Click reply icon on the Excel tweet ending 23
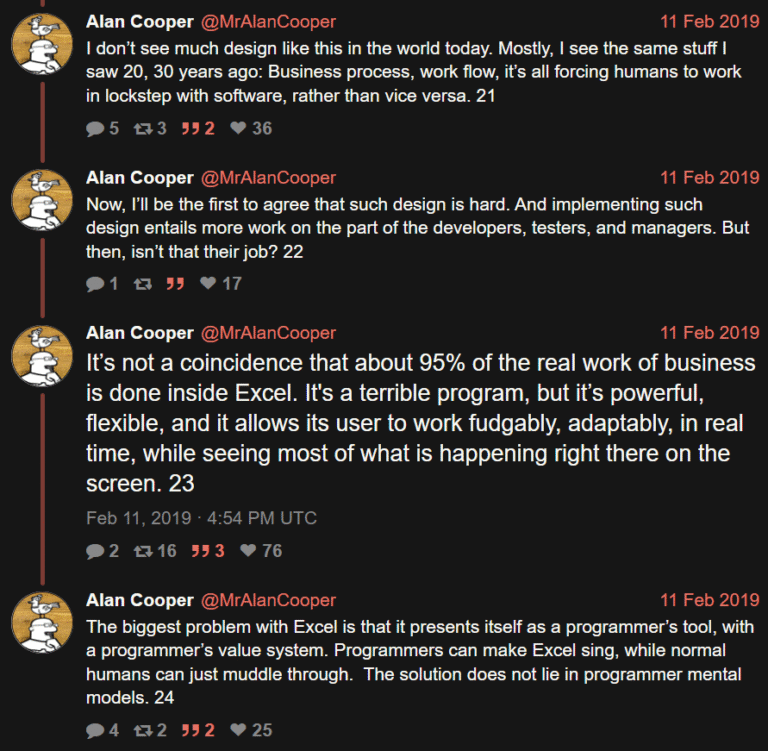 [x=96, y=550]
